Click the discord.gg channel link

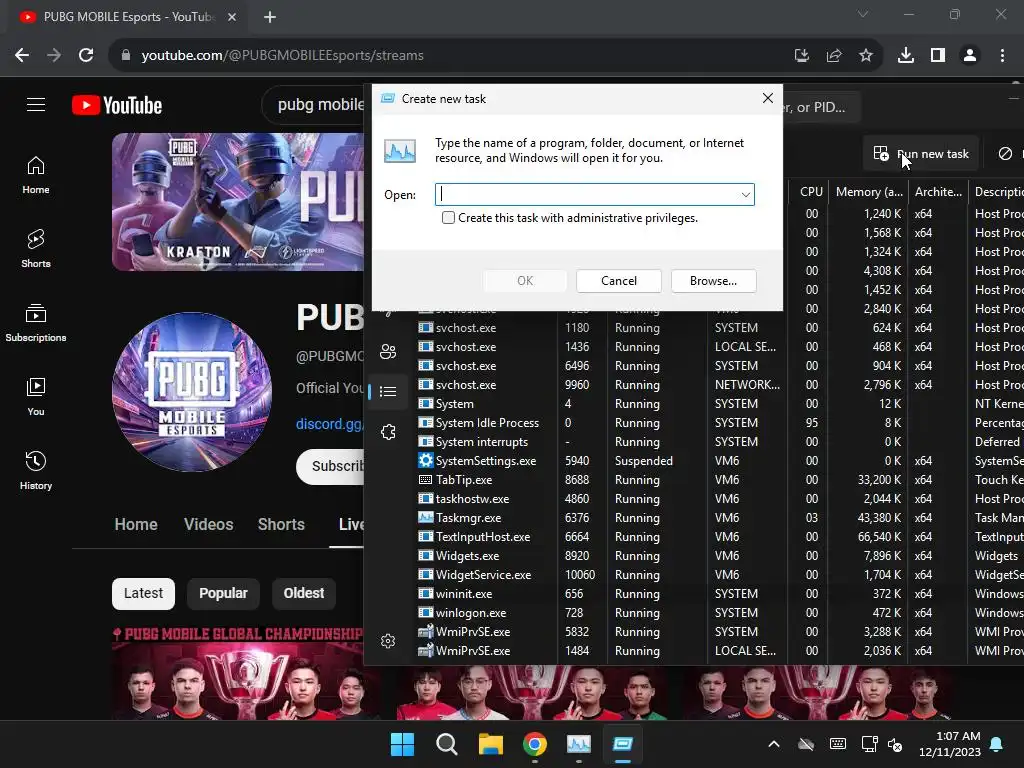point(329,424)
